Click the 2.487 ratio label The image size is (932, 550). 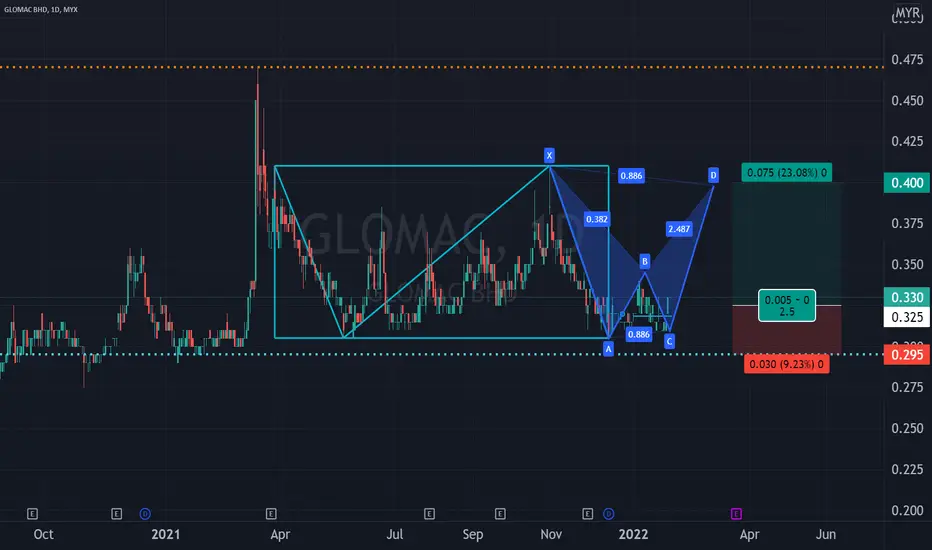679,229
